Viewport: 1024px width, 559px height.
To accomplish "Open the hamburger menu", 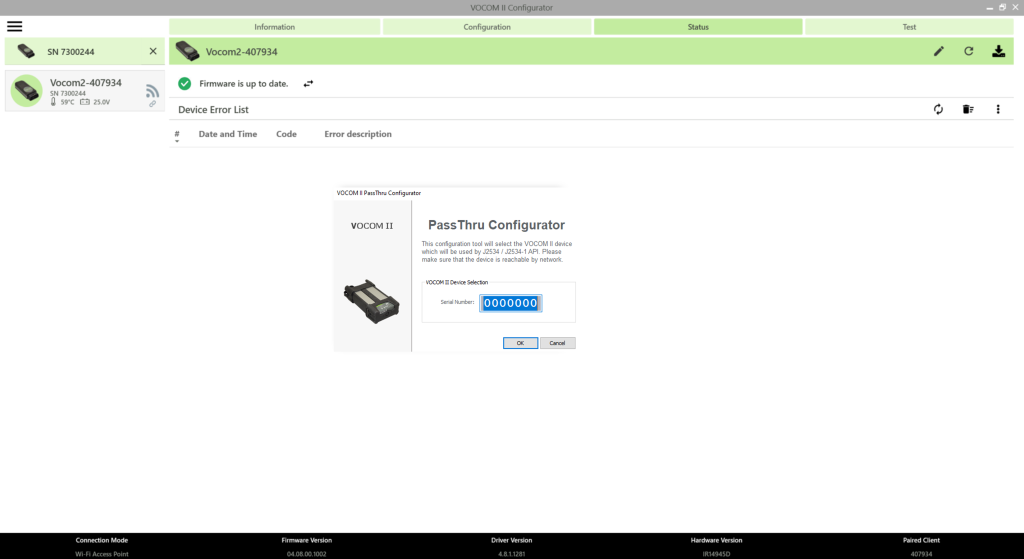I will pyautogui.click(x=14, y=27).
